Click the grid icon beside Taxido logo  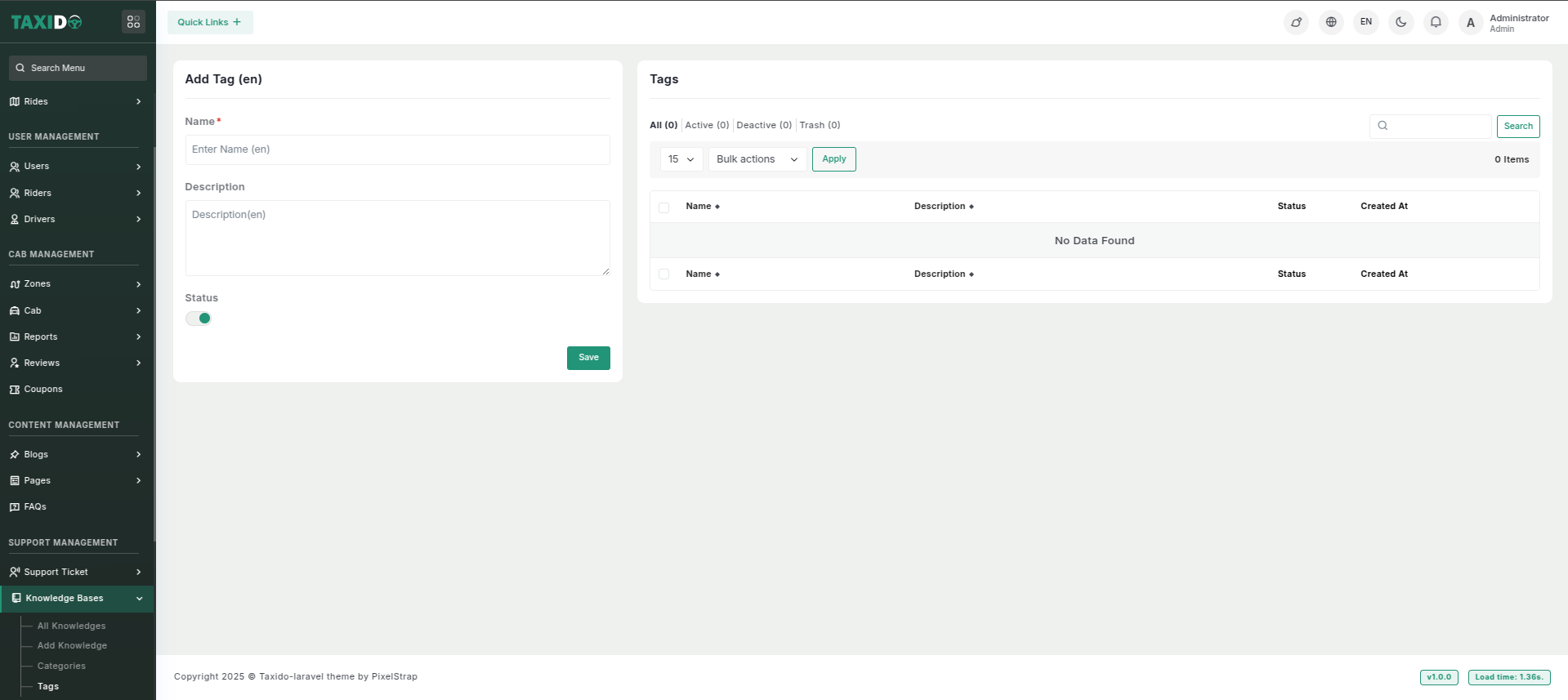[x=133, y=22]
